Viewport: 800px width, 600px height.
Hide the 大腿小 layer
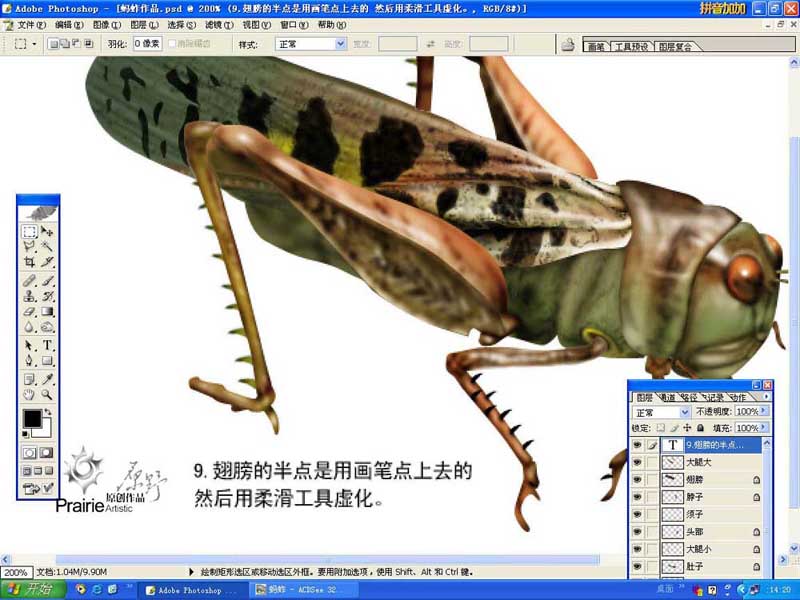(x=637, y=549)
